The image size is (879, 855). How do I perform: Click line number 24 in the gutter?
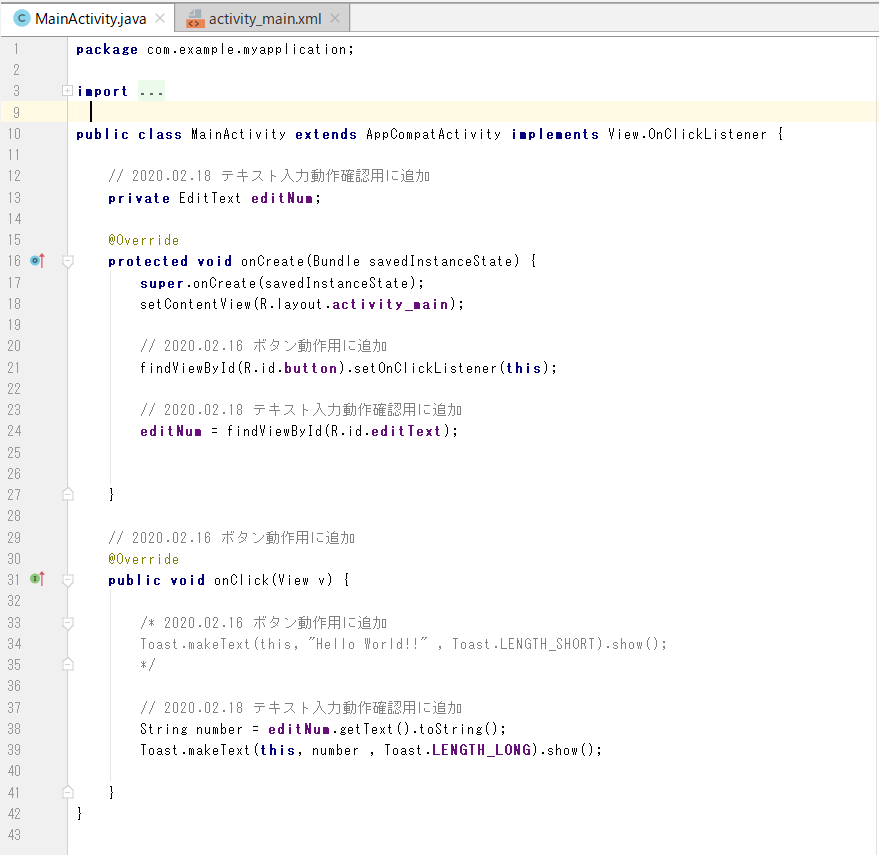(x=14, y=431)
